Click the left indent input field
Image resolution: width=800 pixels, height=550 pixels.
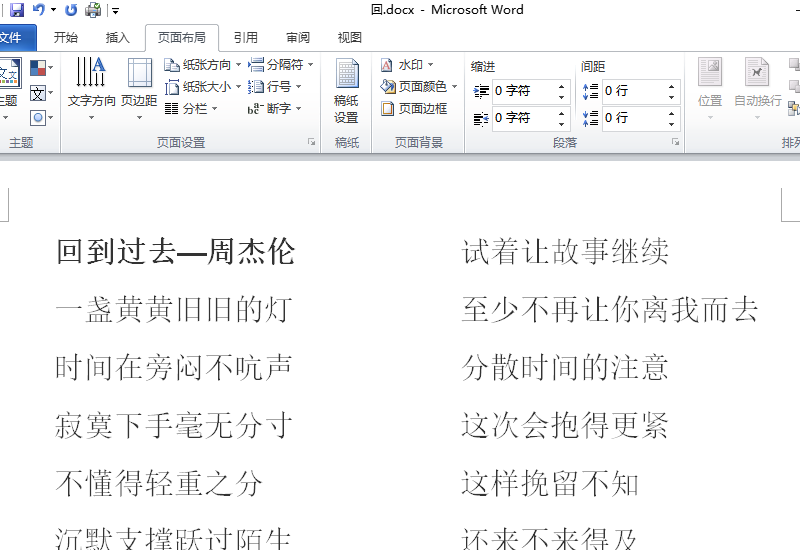(524, 91)
